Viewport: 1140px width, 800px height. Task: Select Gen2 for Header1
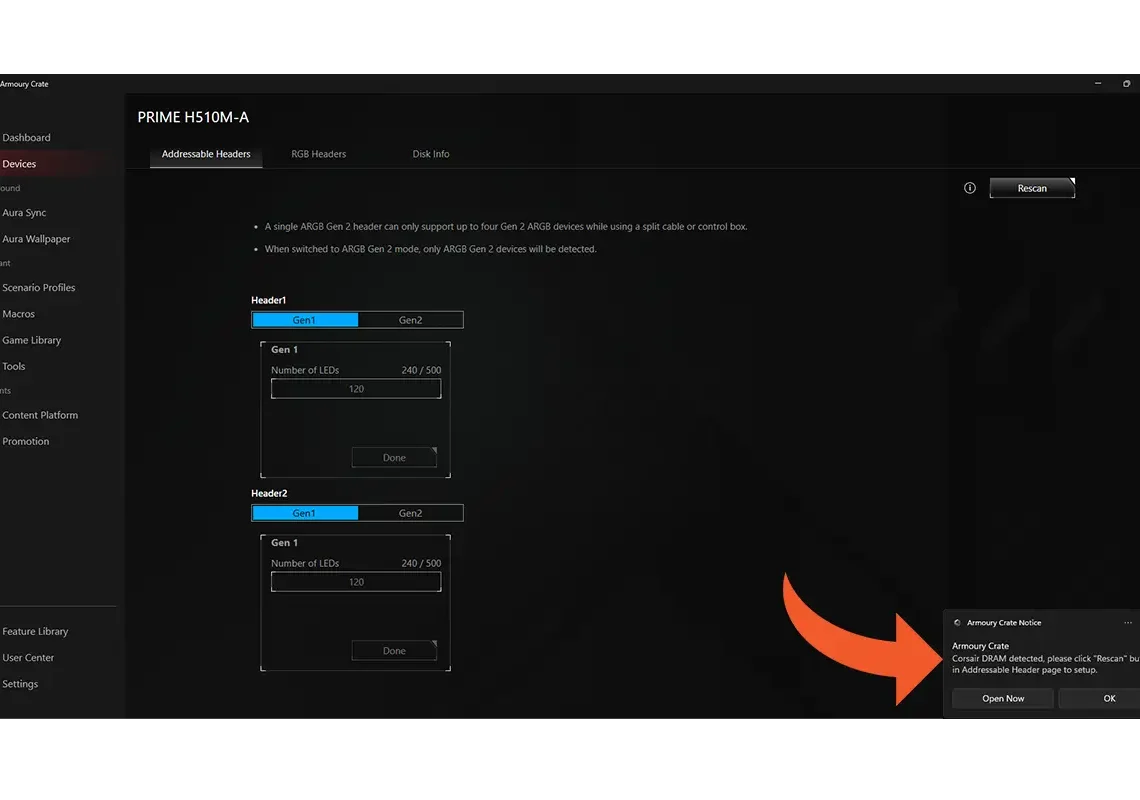410,320
